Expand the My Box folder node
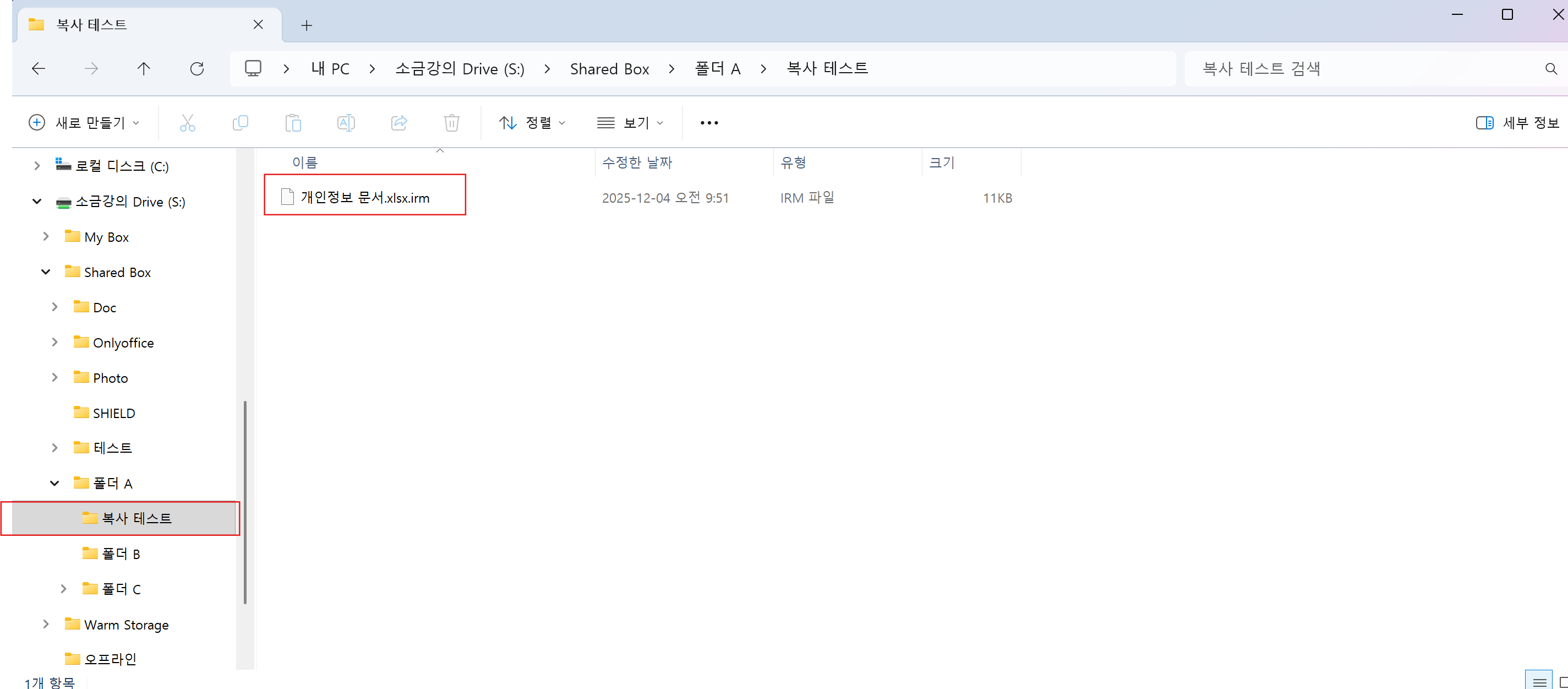The image size is (1568, 689). [46, 236]
